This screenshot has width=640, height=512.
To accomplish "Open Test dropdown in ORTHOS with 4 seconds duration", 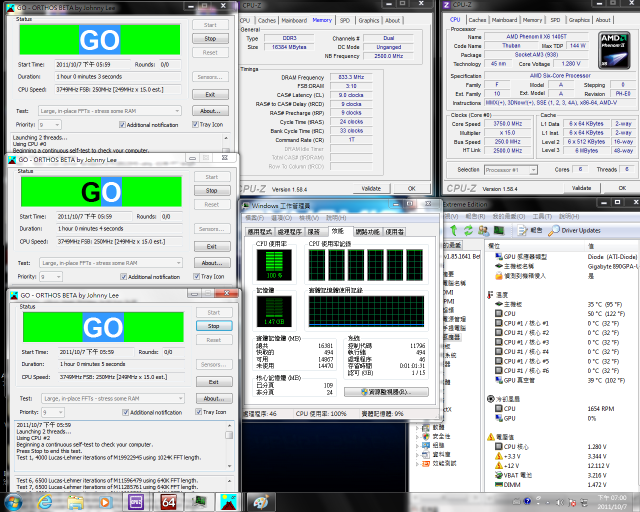I will click(111, 263).
